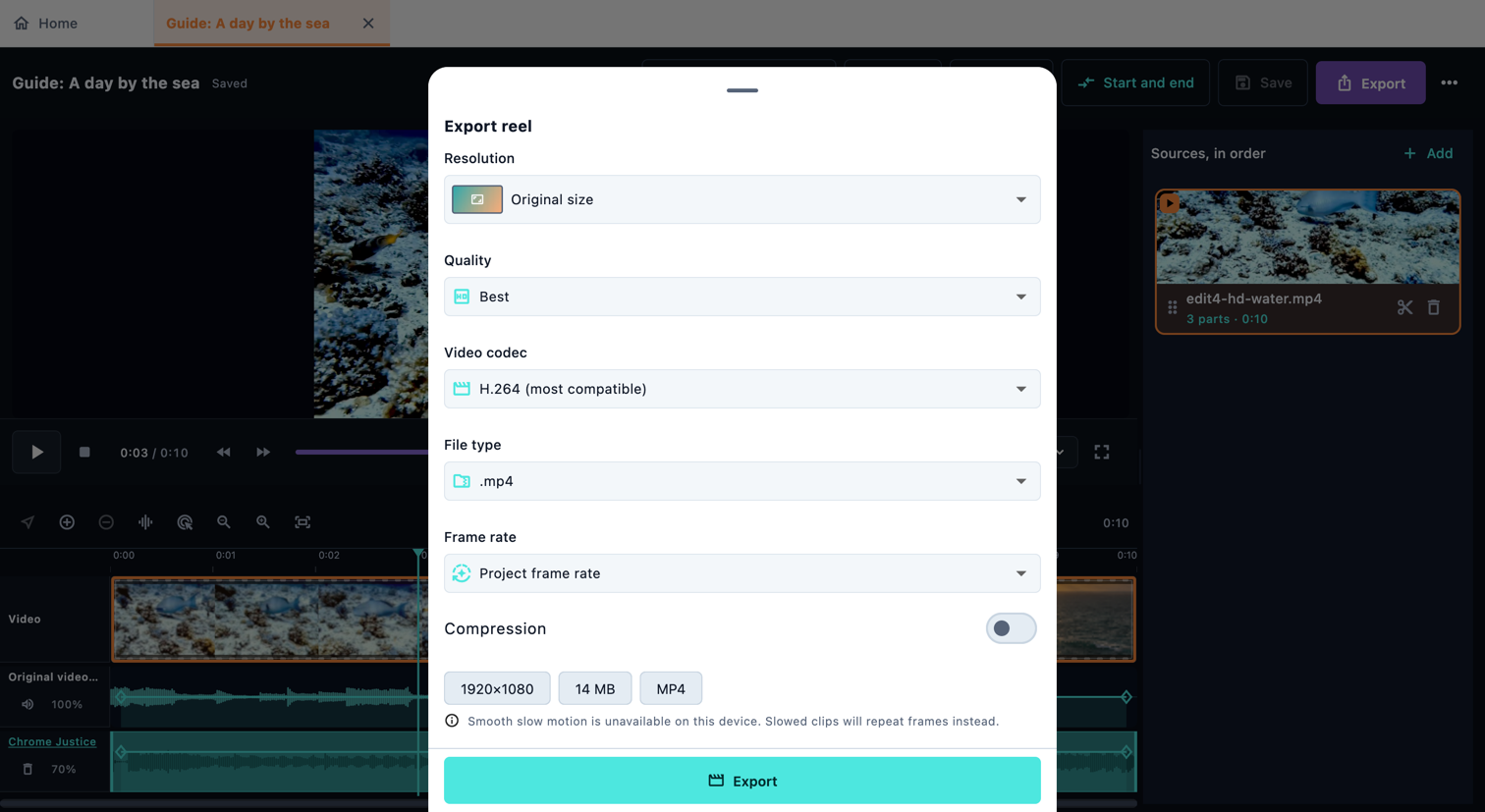The image size is (1485, 812).
Task: Play the video preview
Action: [36, 453]
